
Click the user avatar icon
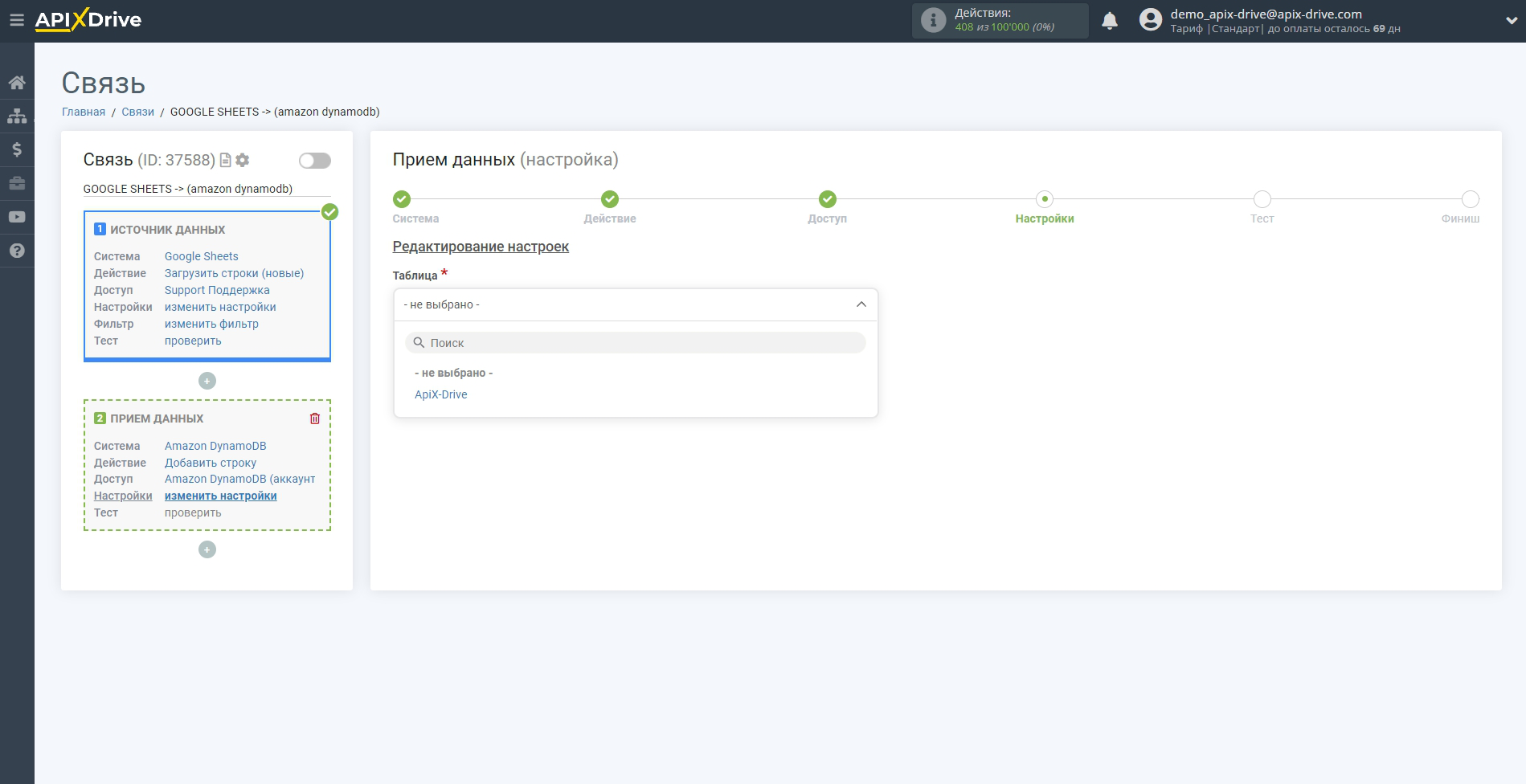tap(1151, 20)
